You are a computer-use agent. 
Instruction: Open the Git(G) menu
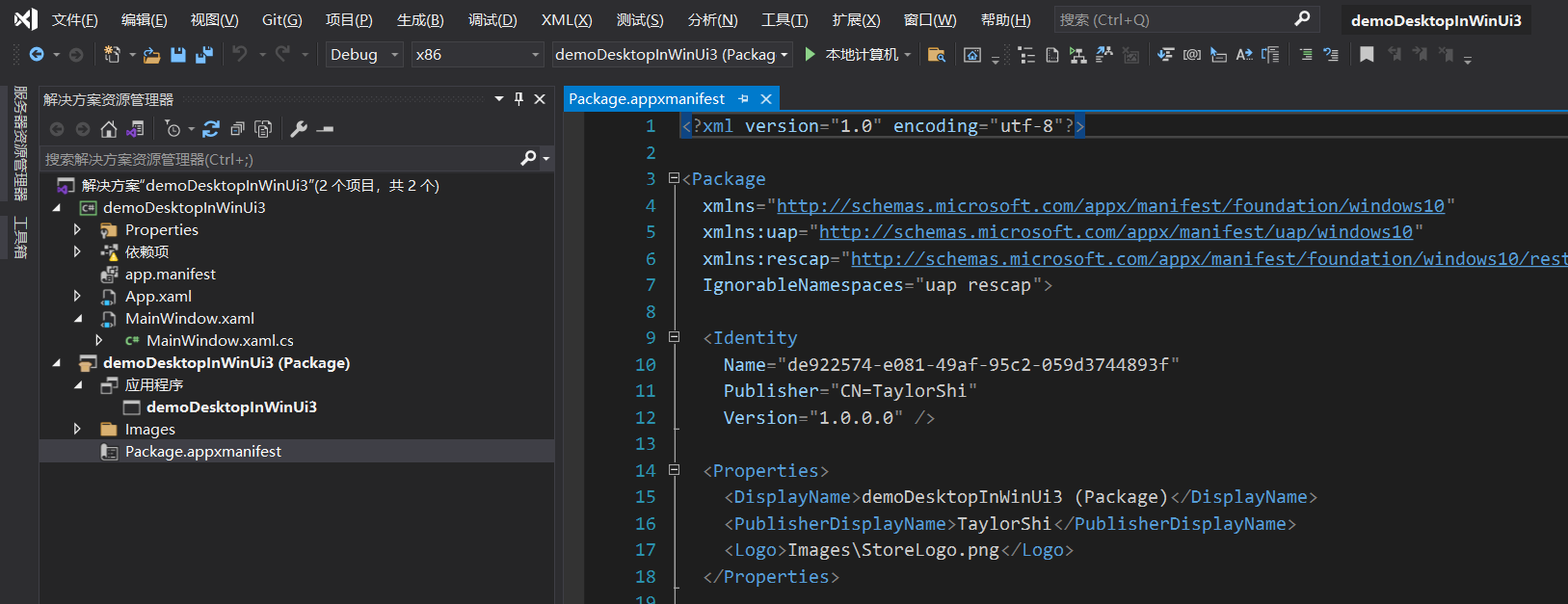[282, 19]
